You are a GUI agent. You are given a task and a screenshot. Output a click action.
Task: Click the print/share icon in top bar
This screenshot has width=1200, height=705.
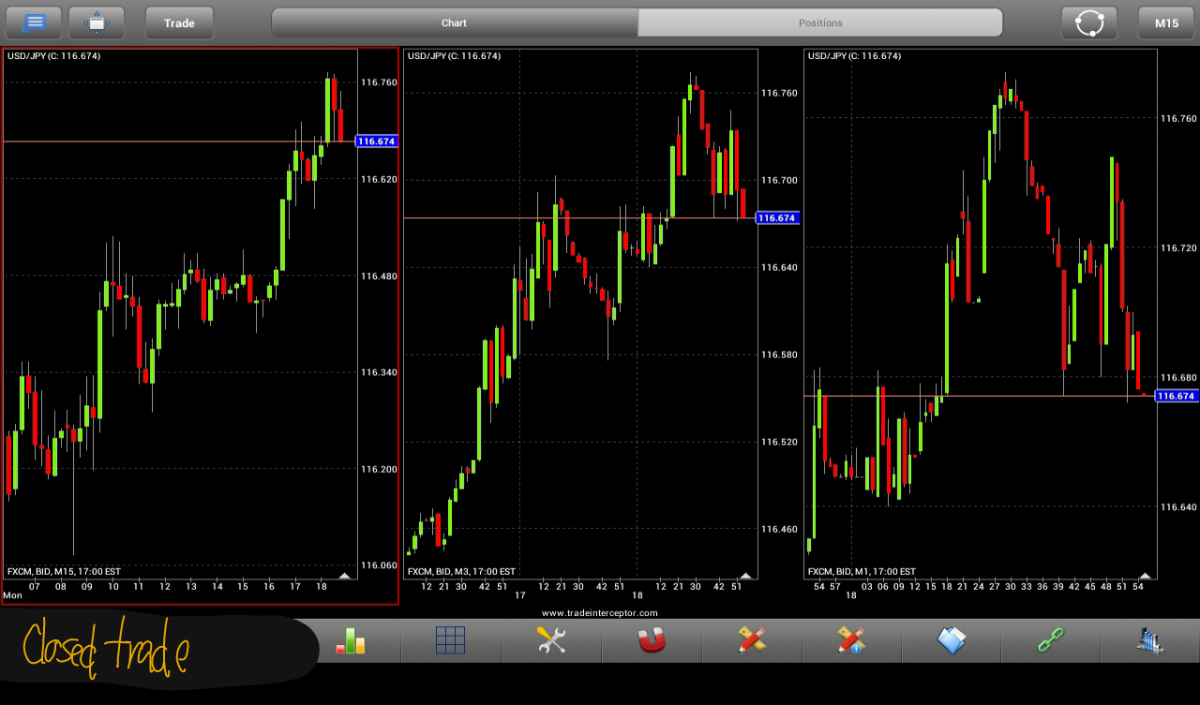pyautogui.click(x=96, y=22)
